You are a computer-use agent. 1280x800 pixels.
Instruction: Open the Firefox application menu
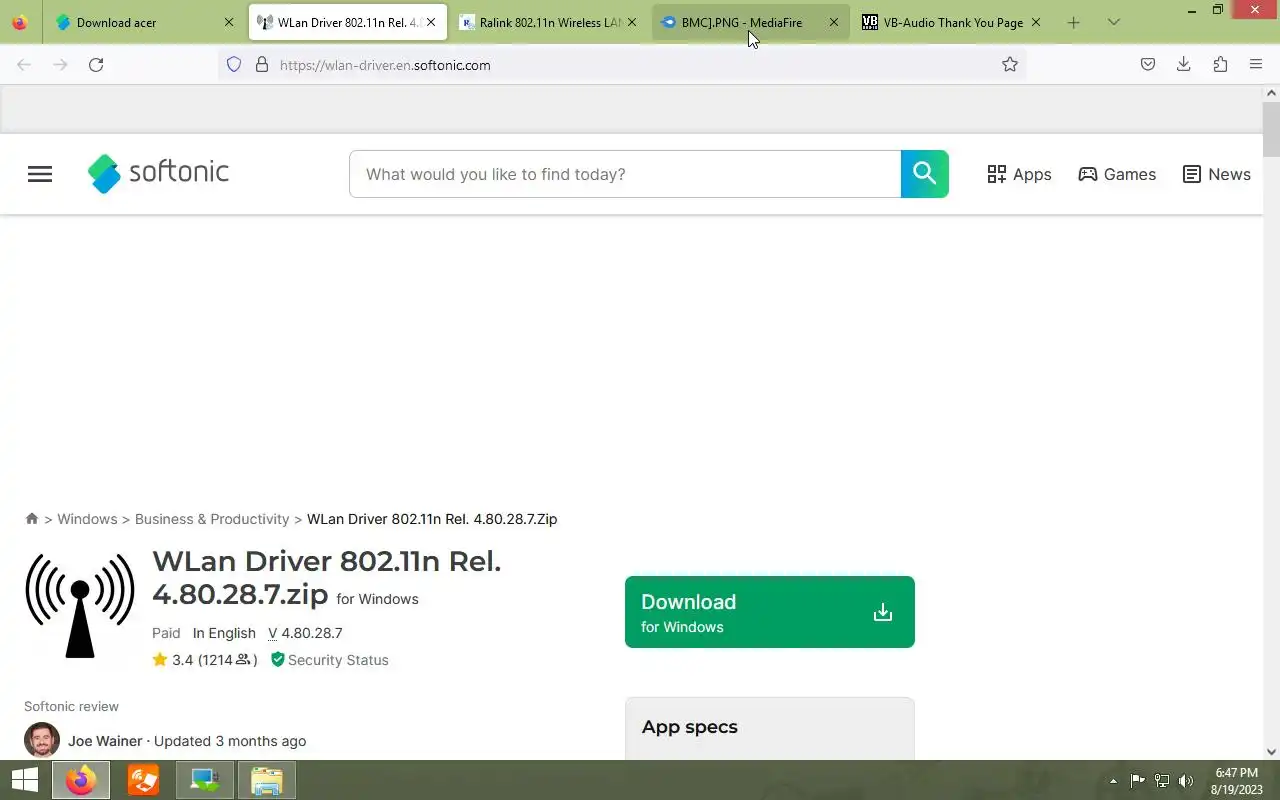[1256, 64]
